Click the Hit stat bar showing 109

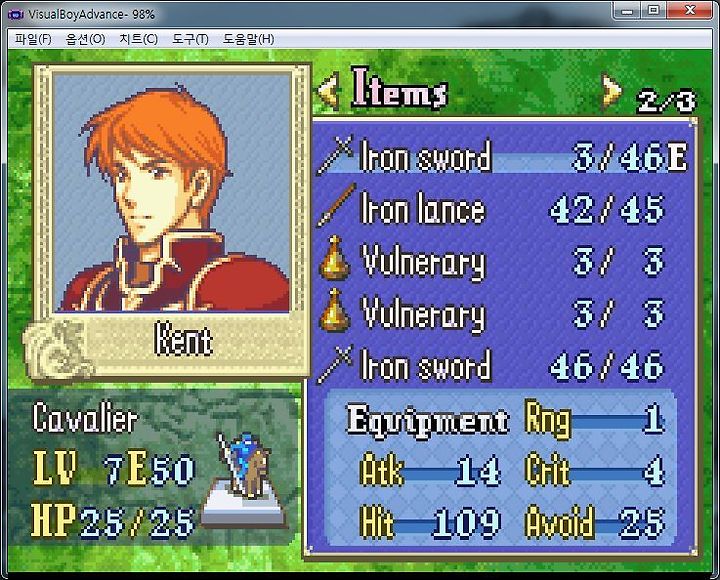point(429,523)
